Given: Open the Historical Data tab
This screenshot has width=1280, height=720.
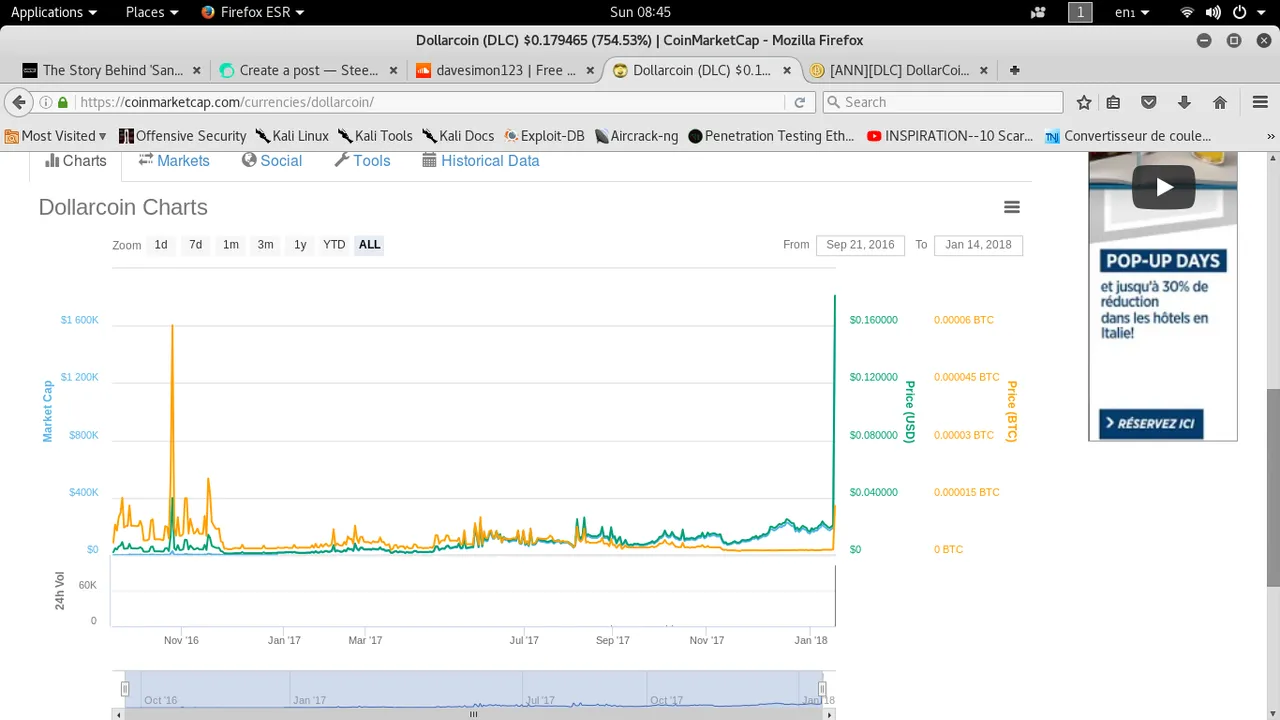Looking at the screenshot, I should tap(481, 161).
